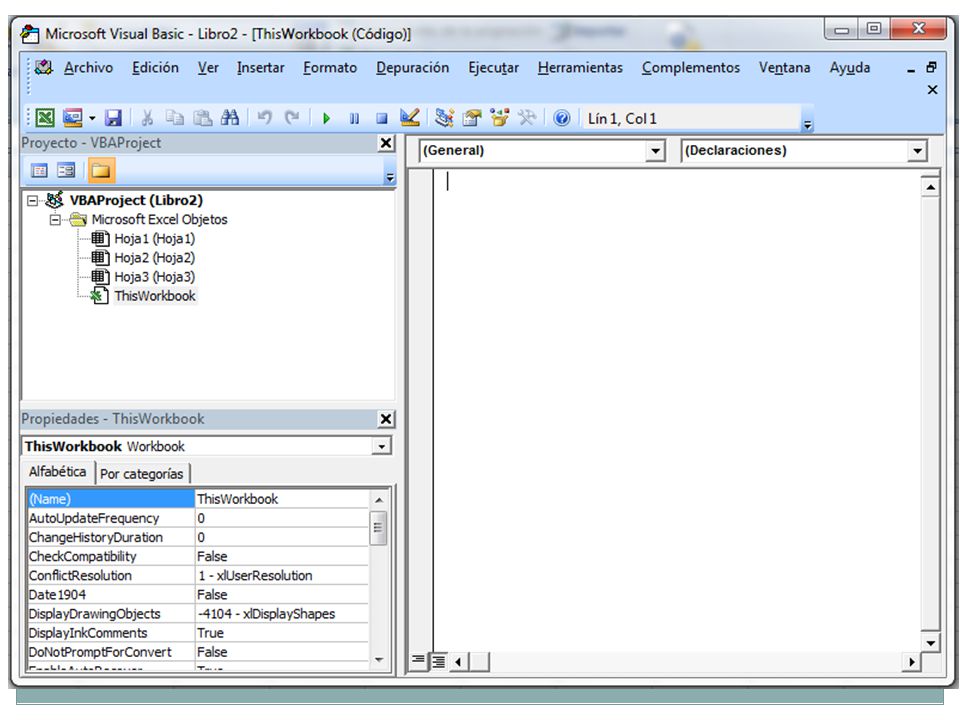Open the Complementos menu

691,67
